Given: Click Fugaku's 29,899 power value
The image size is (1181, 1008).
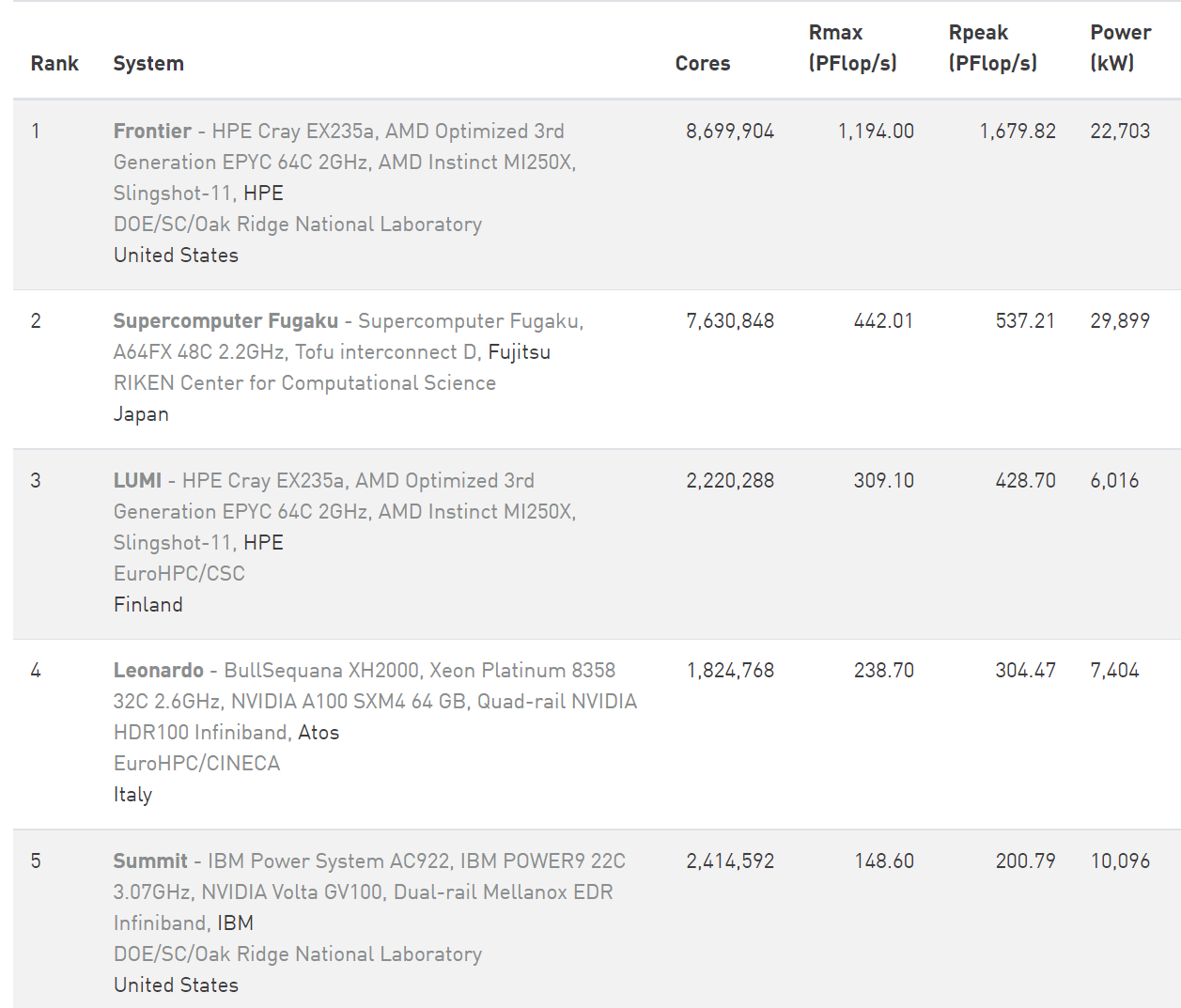Looking at the screenshot, I should tap(1120, 321).
